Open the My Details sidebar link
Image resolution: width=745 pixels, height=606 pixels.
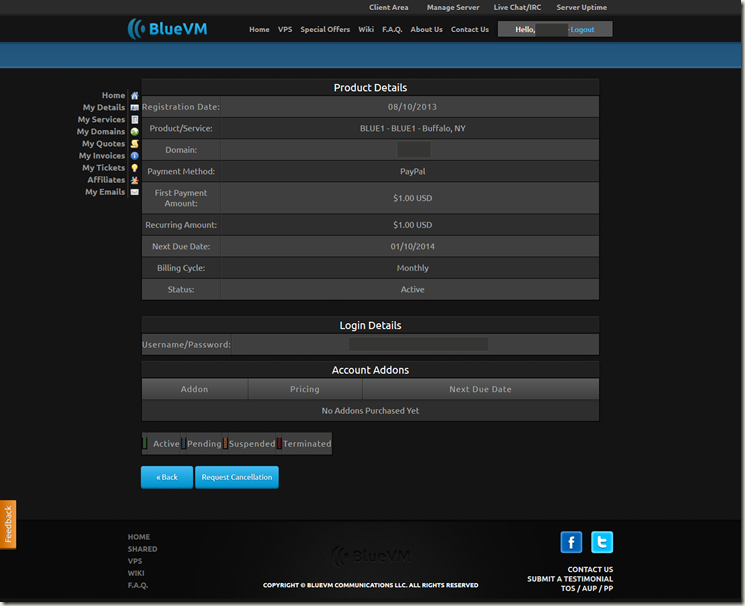(104, 107)
